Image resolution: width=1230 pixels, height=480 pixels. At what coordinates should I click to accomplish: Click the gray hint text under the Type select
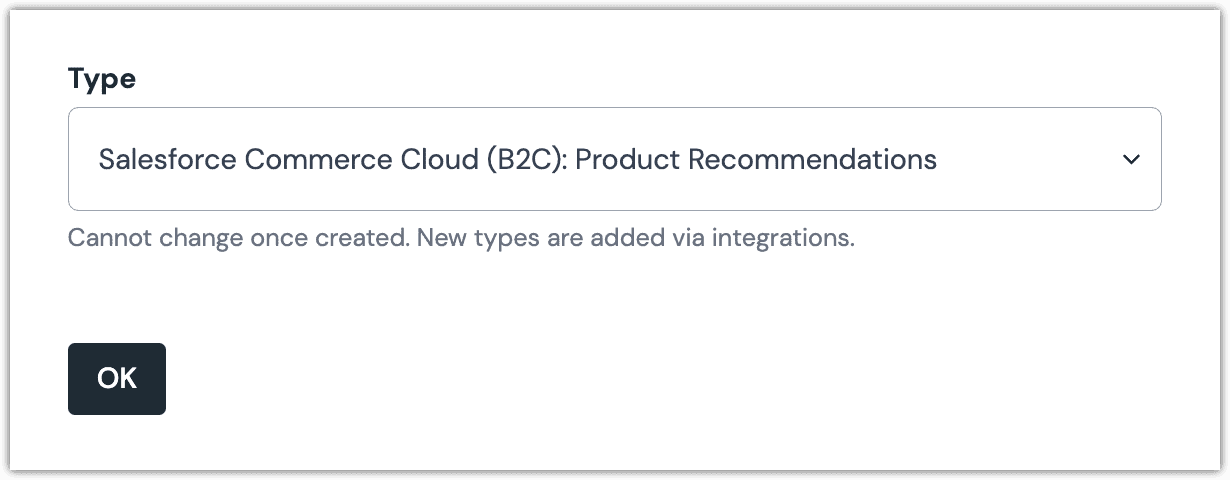pos(461,239)
